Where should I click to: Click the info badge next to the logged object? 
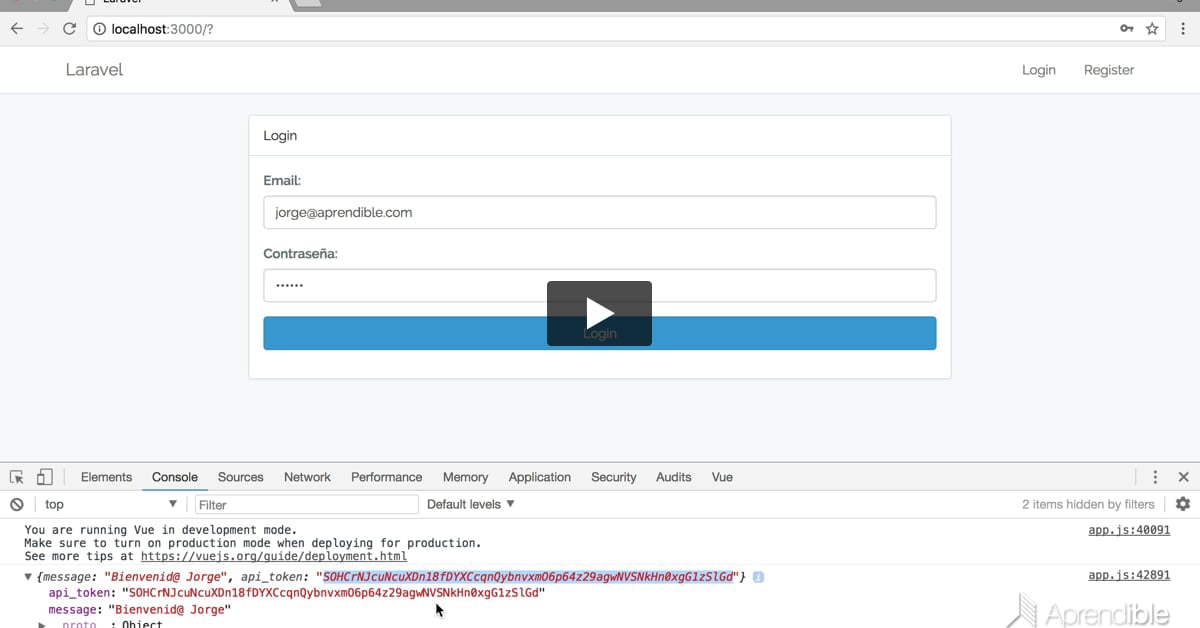click(x=758, y=577)
